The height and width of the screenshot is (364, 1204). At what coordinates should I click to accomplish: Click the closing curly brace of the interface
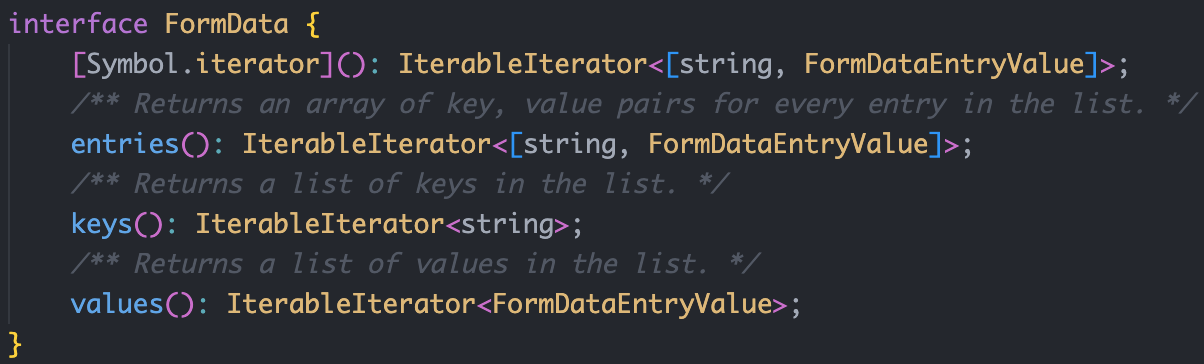[x=15, y=344]
